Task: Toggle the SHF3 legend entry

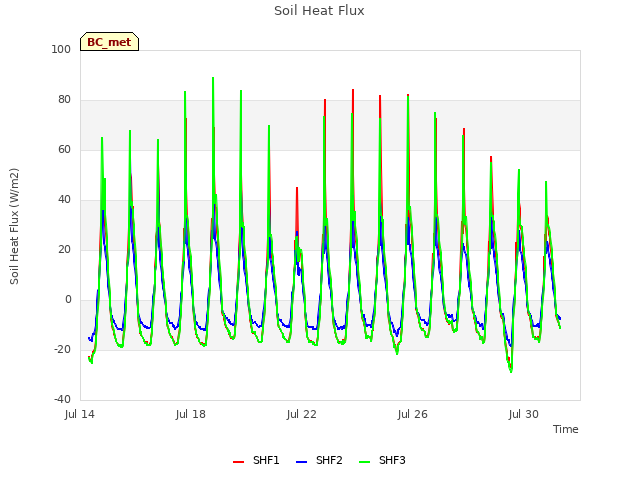Action: point(382,460)
